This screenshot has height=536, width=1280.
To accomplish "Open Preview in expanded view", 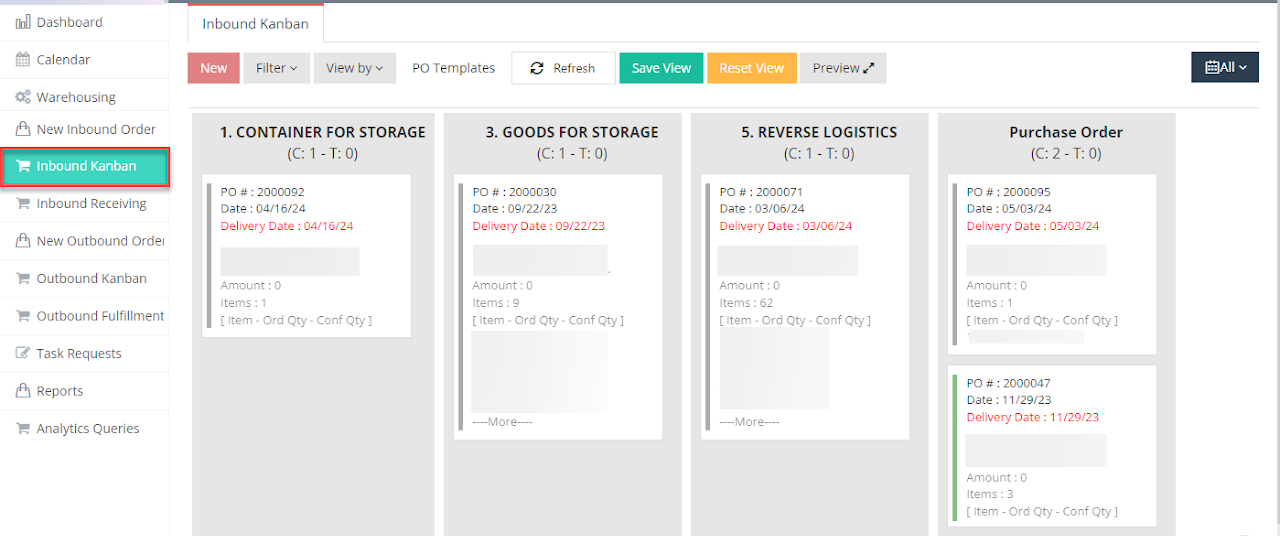I will tap(842, 68).
